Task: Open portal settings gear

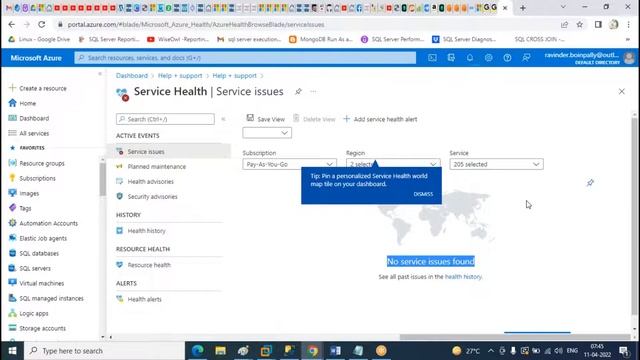Action: 489,58
